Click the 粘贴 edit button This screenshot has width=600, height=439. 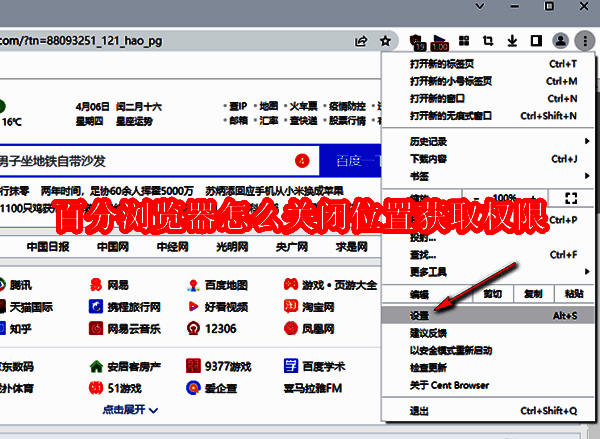click(574, 294)
